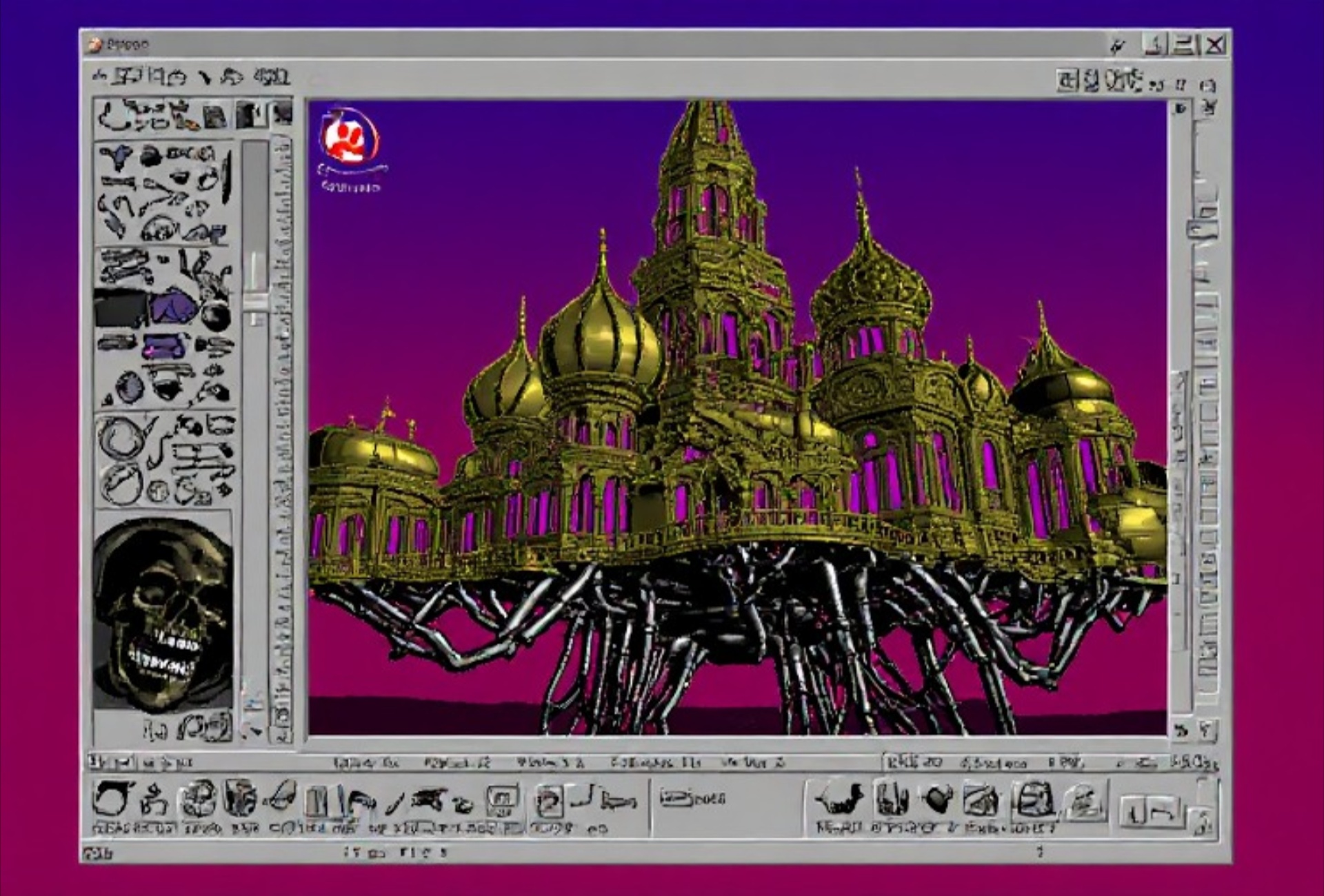The image size is (1324, 896).
Task: Select the round gem icon in bottom-right toolbar
Action: click(937, 800)
